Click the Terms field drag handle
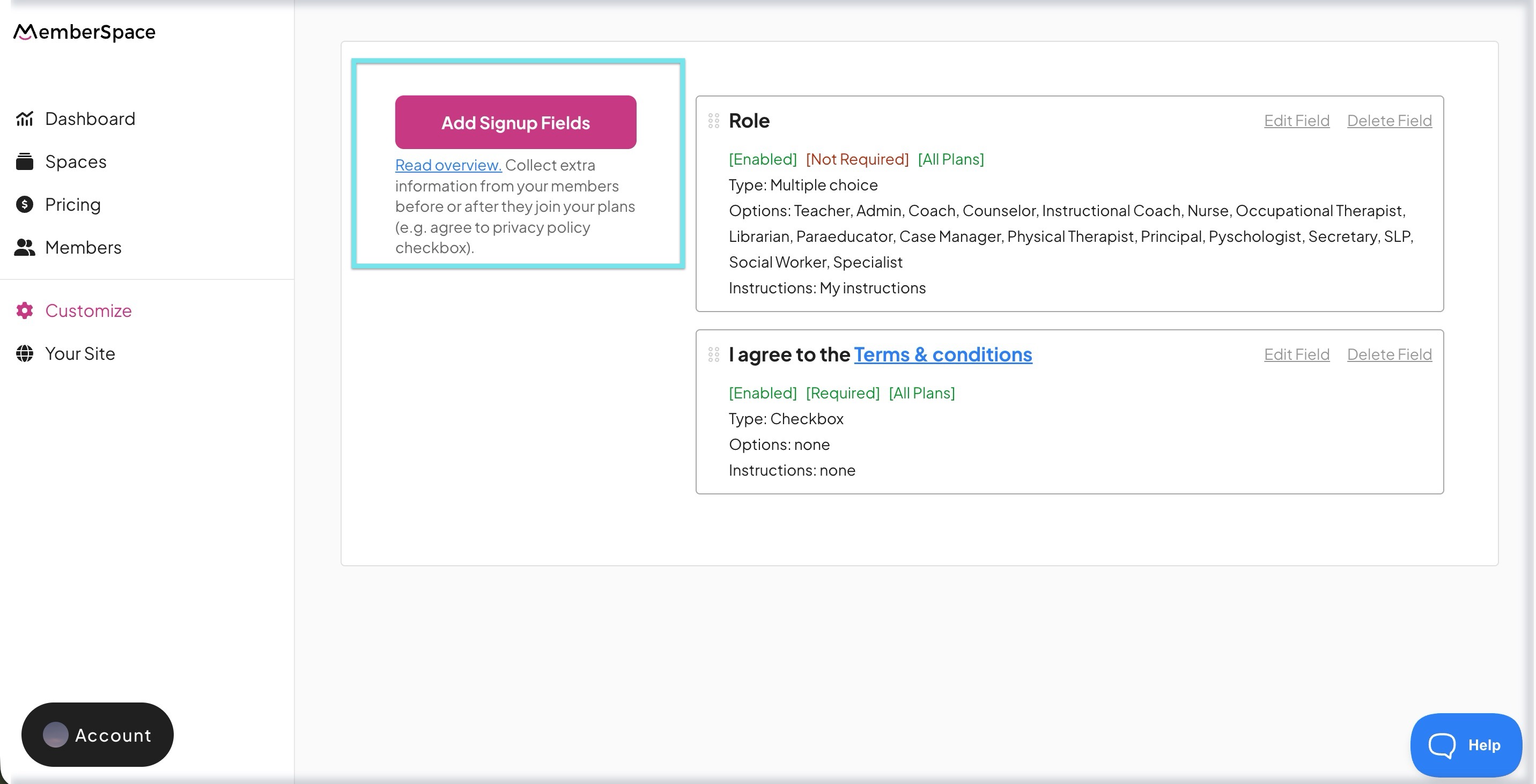The height and width of the screenshot is (784, 1536). click(713, 355)
